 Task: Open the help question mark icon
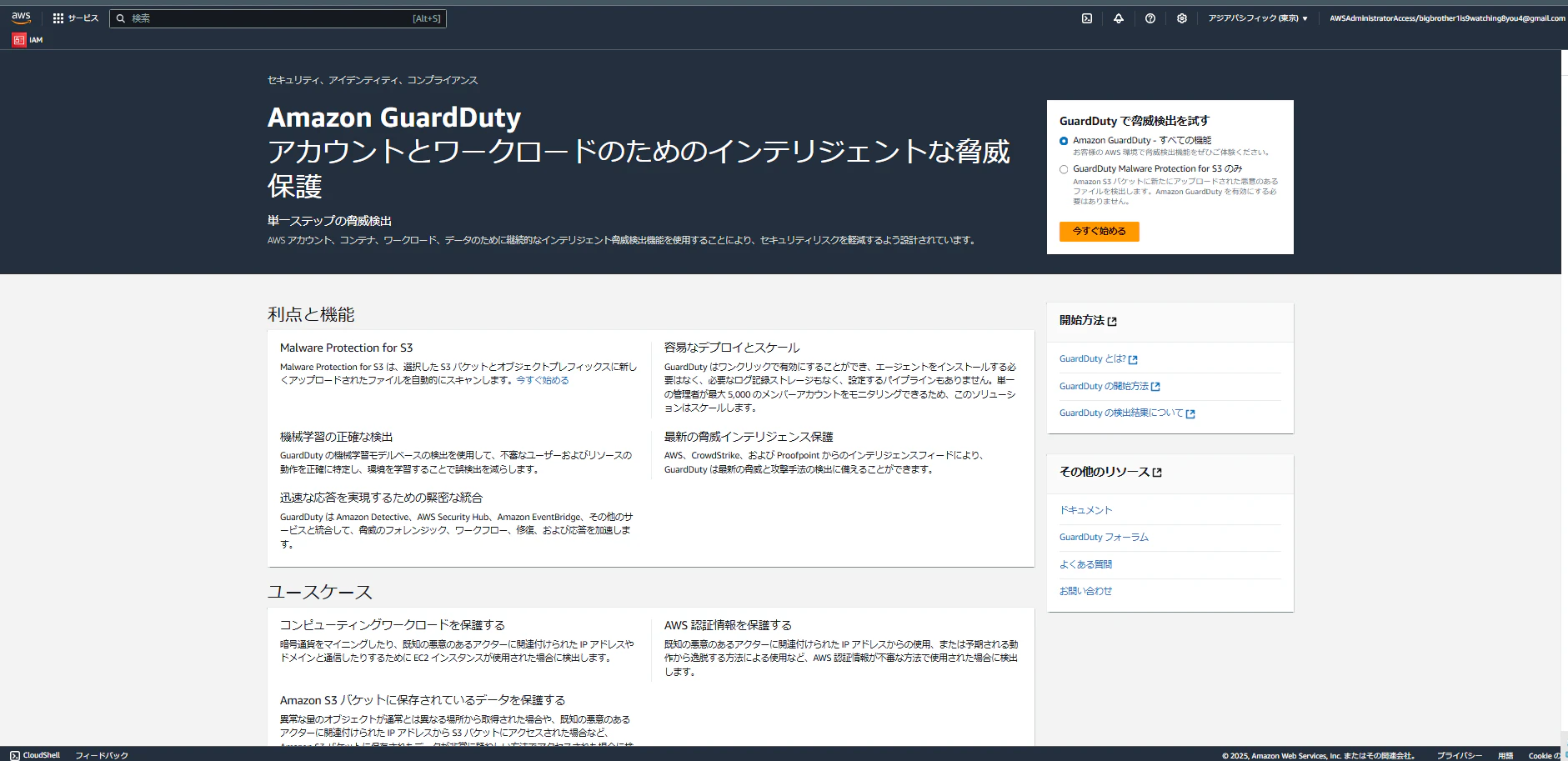[1150, 18]
